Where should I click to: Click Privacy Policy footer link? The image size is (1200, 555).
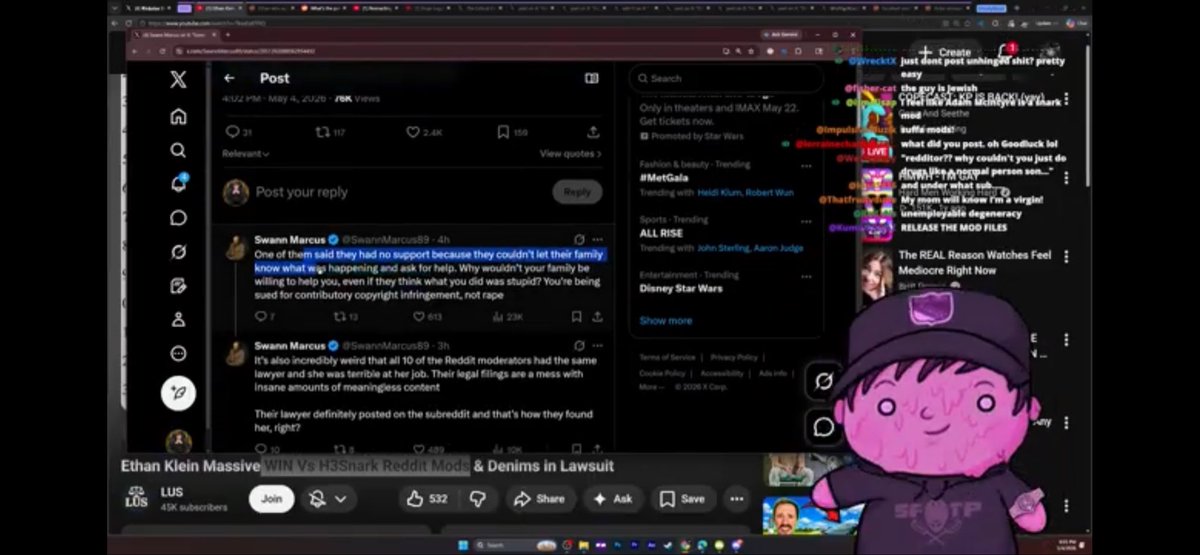coord(734,357)
